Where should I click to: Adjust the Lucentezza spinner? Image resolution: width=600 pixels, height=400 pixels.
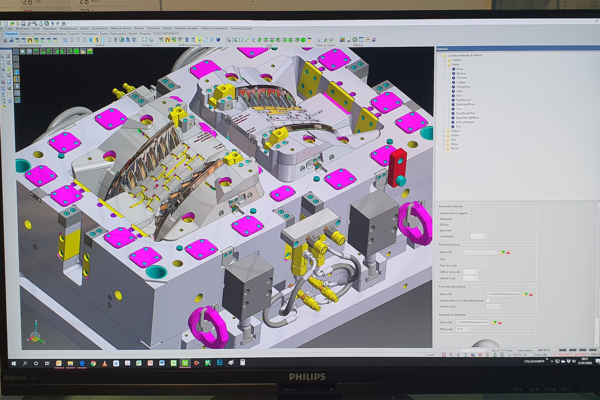[x=478, y=237]
